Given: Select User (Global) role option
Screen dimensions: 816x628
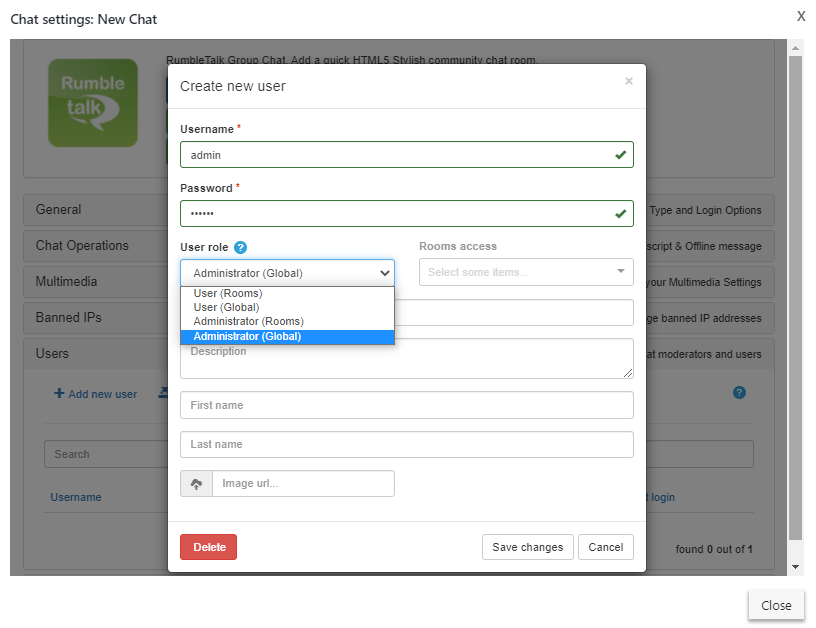Looking at the screenshot, I should point(226,307).
